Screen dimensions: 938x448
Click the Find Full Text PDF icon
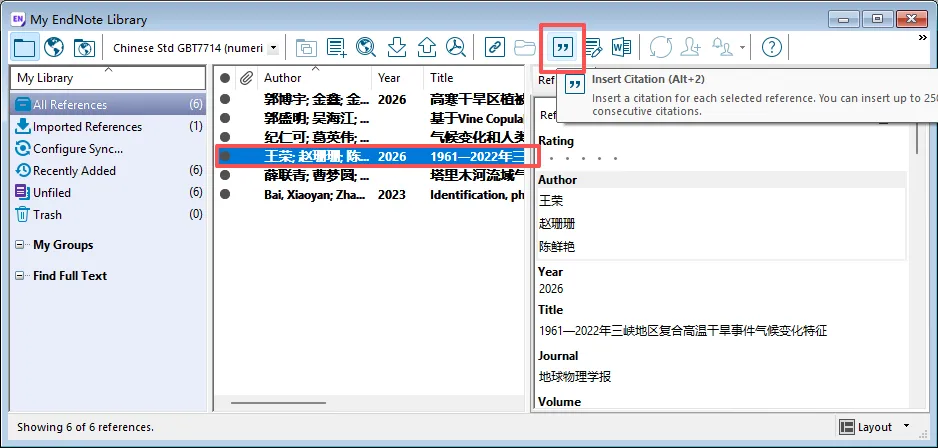456,47
